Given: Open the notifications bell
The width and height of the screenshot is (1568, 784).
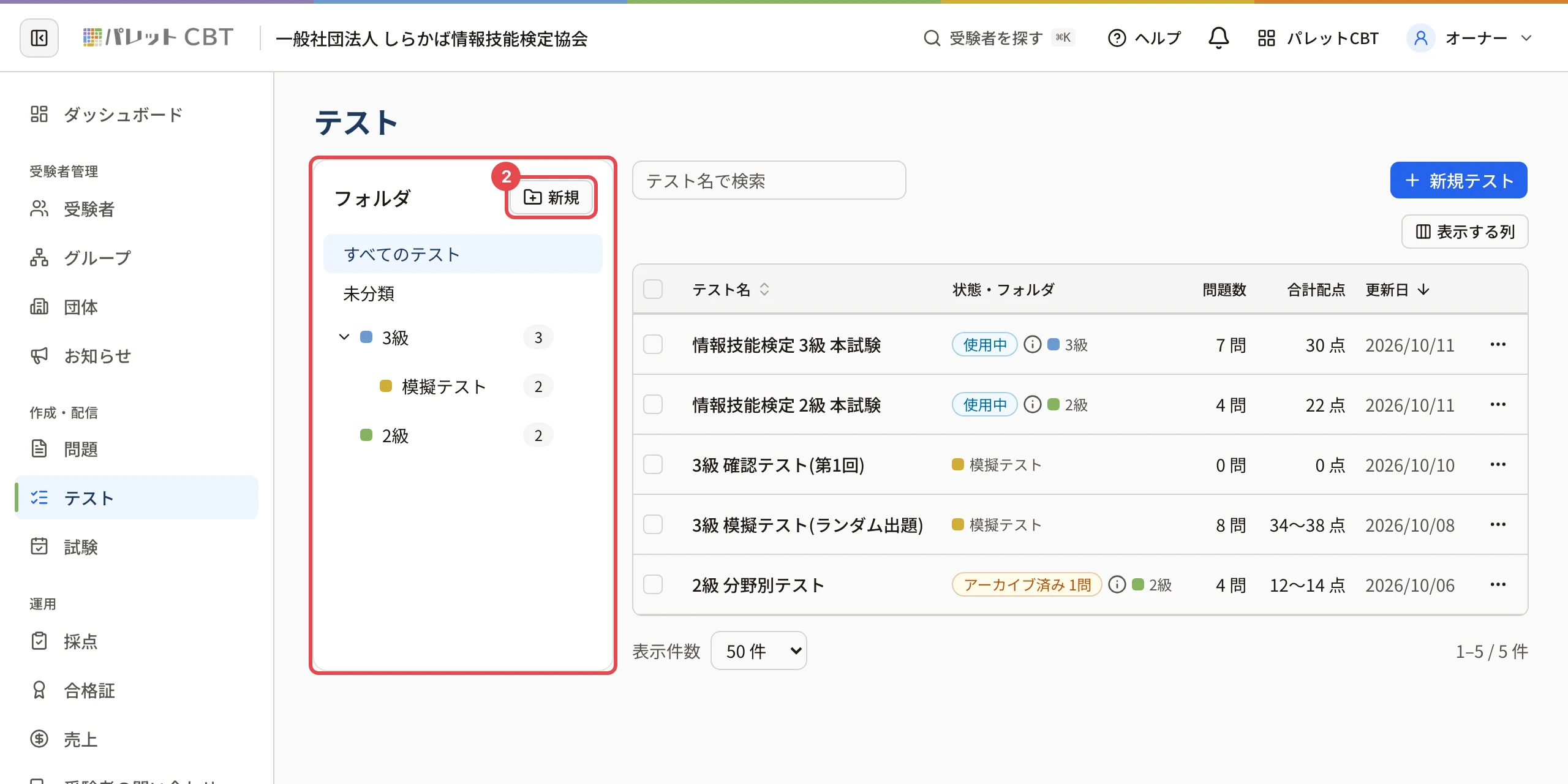Looking at the screenshot, I should click(x=1218, y=38).
